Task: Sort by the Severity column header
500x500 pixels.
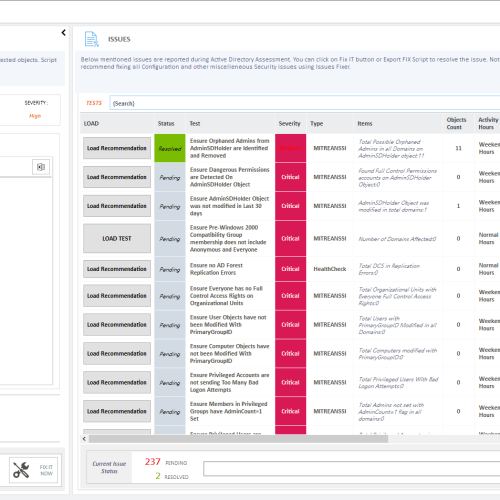Action: point(290,123)
